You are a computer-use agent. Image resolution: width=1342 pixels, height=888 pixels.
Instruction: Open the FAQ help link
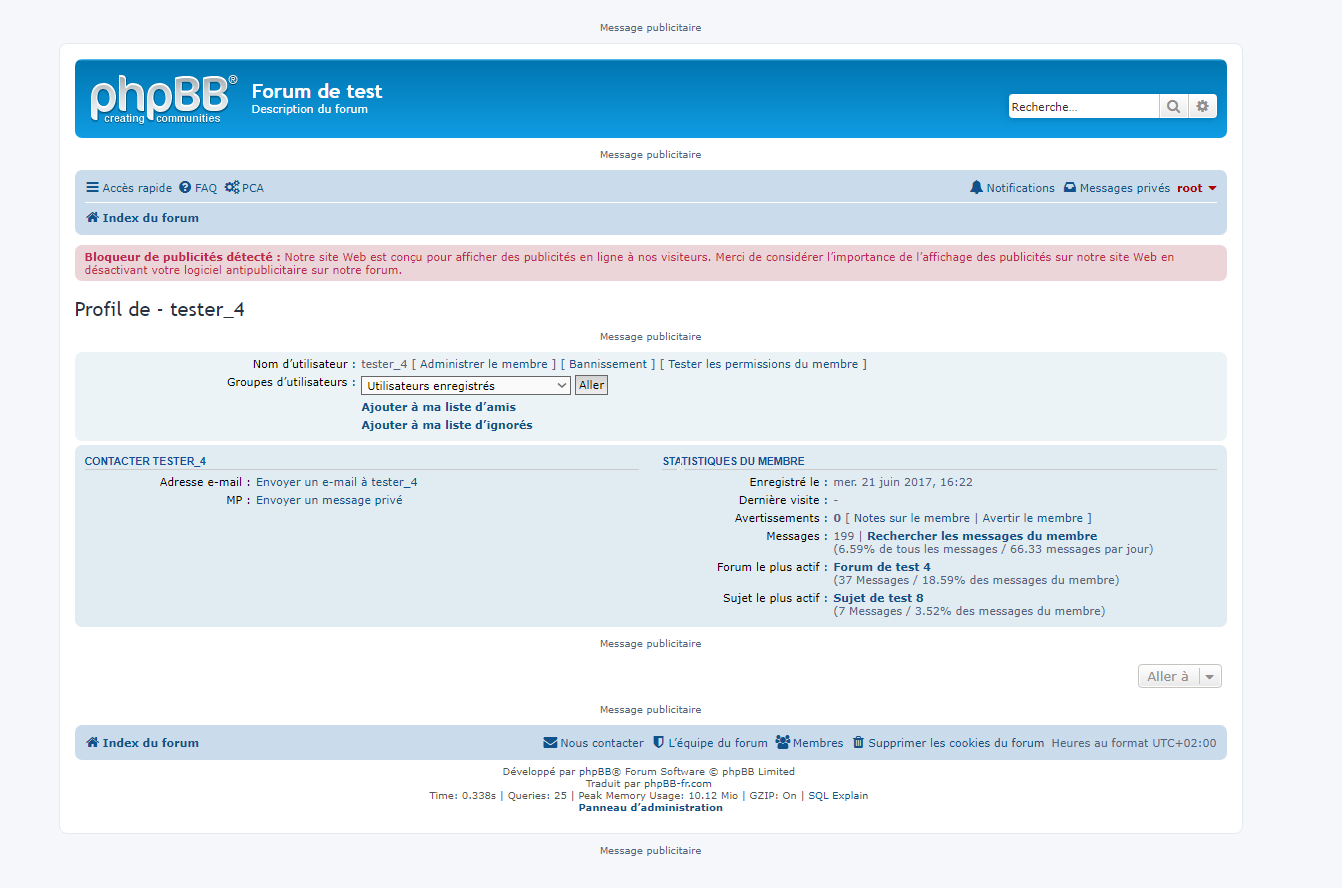point(198,188)
